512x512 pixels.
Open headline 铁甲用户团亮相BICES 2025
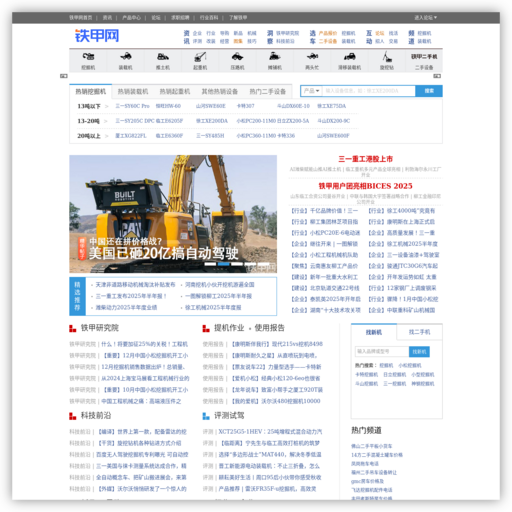(365, 186)
